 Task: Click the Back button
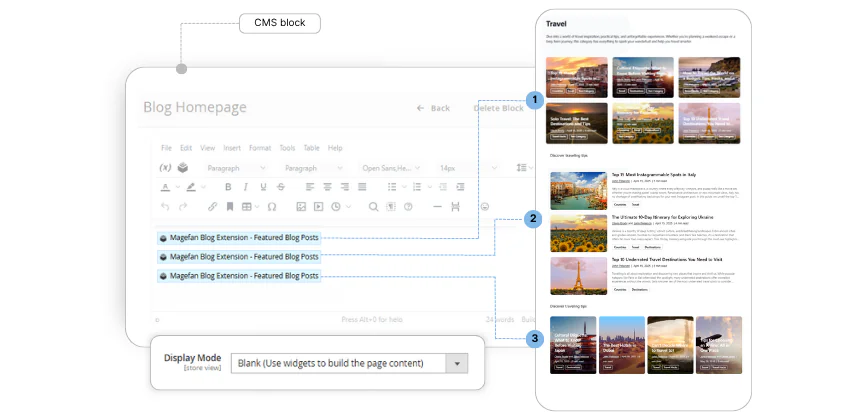click(433, 108)
